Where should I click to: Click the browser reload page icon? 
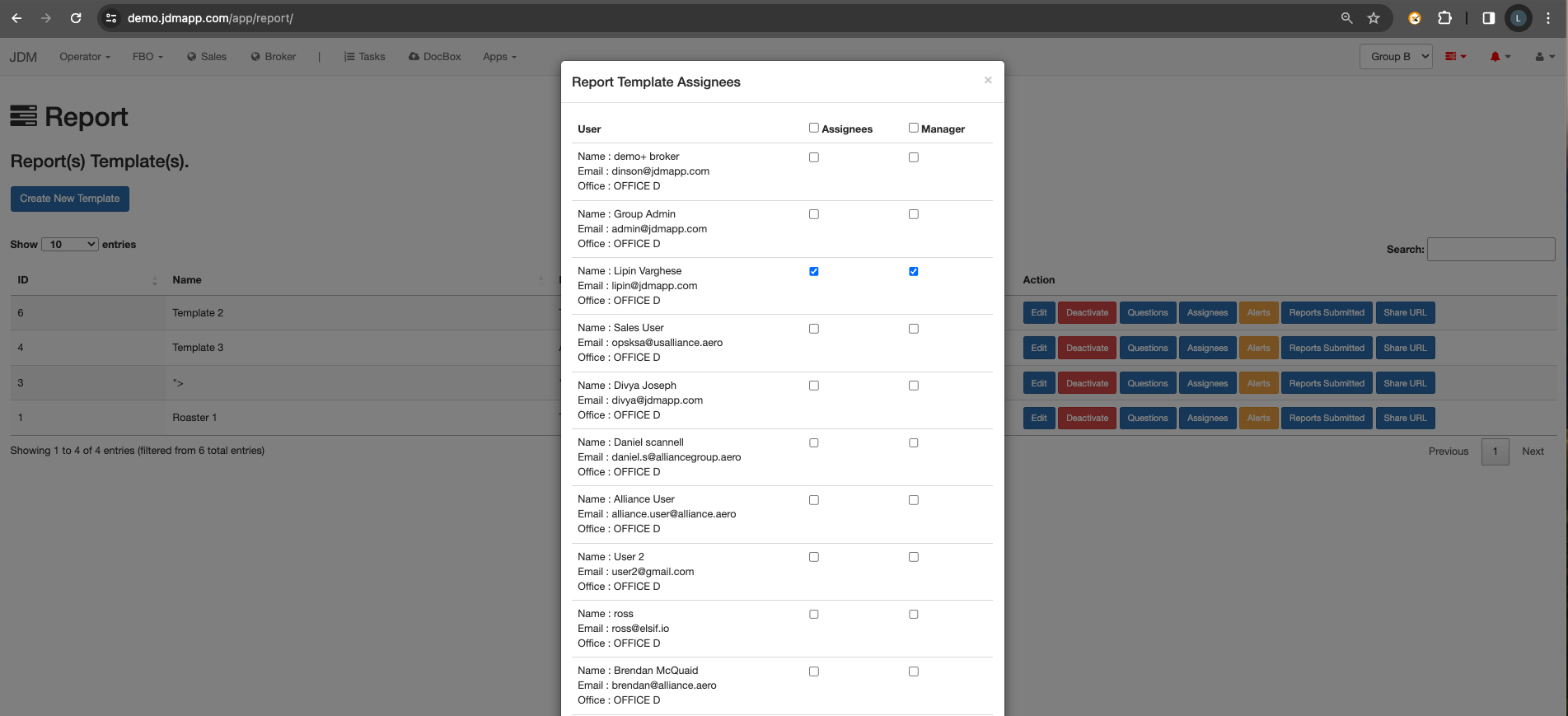click(x=76, y=18)
